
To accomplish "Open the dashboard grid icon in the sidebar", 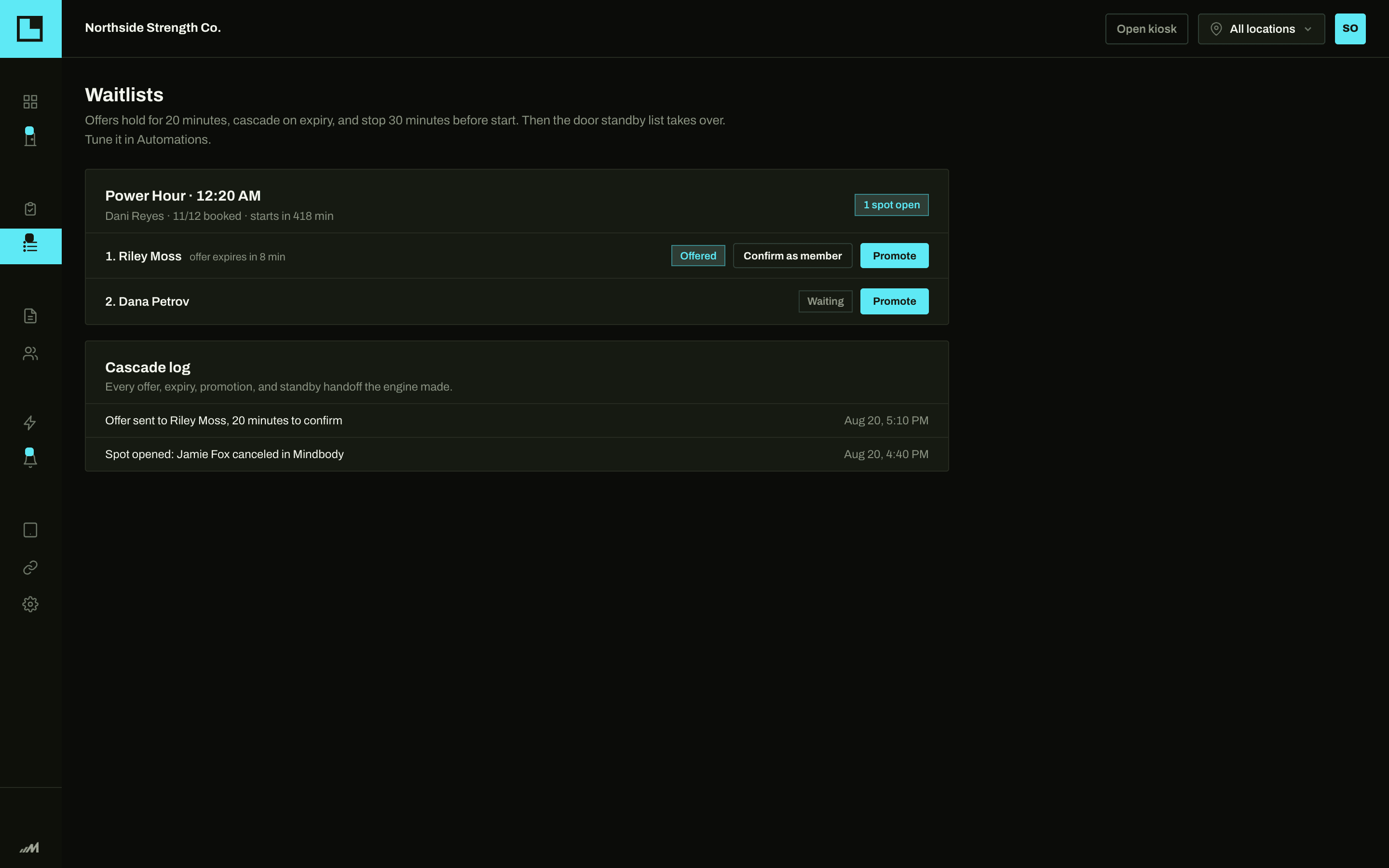I will coord(30,102).
